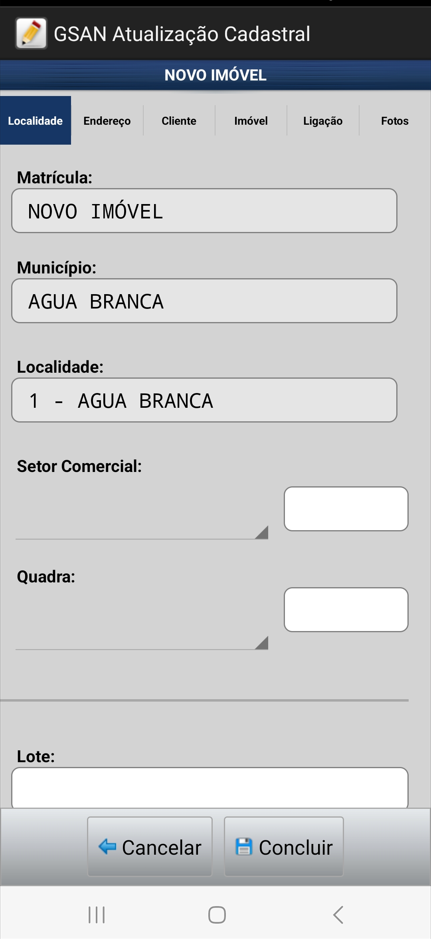The height and width of the screenshot is (939, 431).
Task: Focus the Setor Comercial code input box
Action: [346, 509]
